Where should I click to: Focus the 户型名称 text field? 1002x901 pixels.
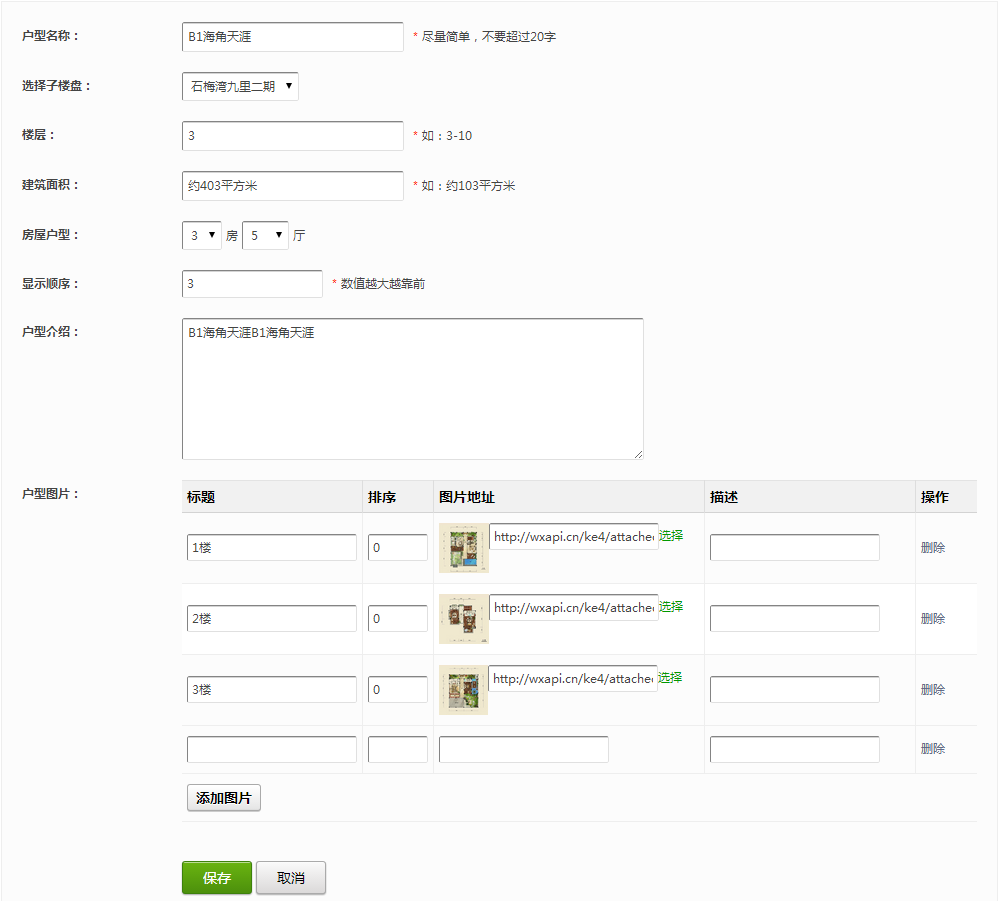pos(292,37)
